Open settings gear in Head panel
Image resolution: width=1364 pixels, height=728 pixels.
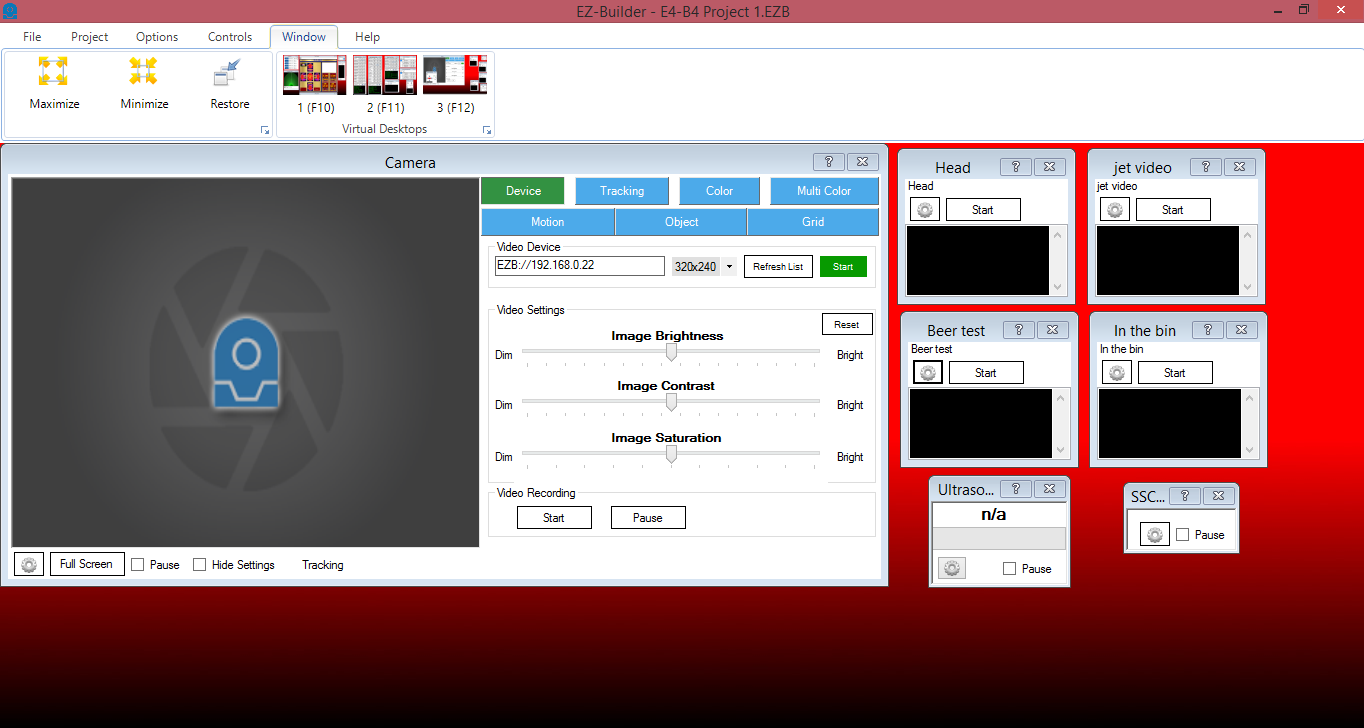pos(925,210)
